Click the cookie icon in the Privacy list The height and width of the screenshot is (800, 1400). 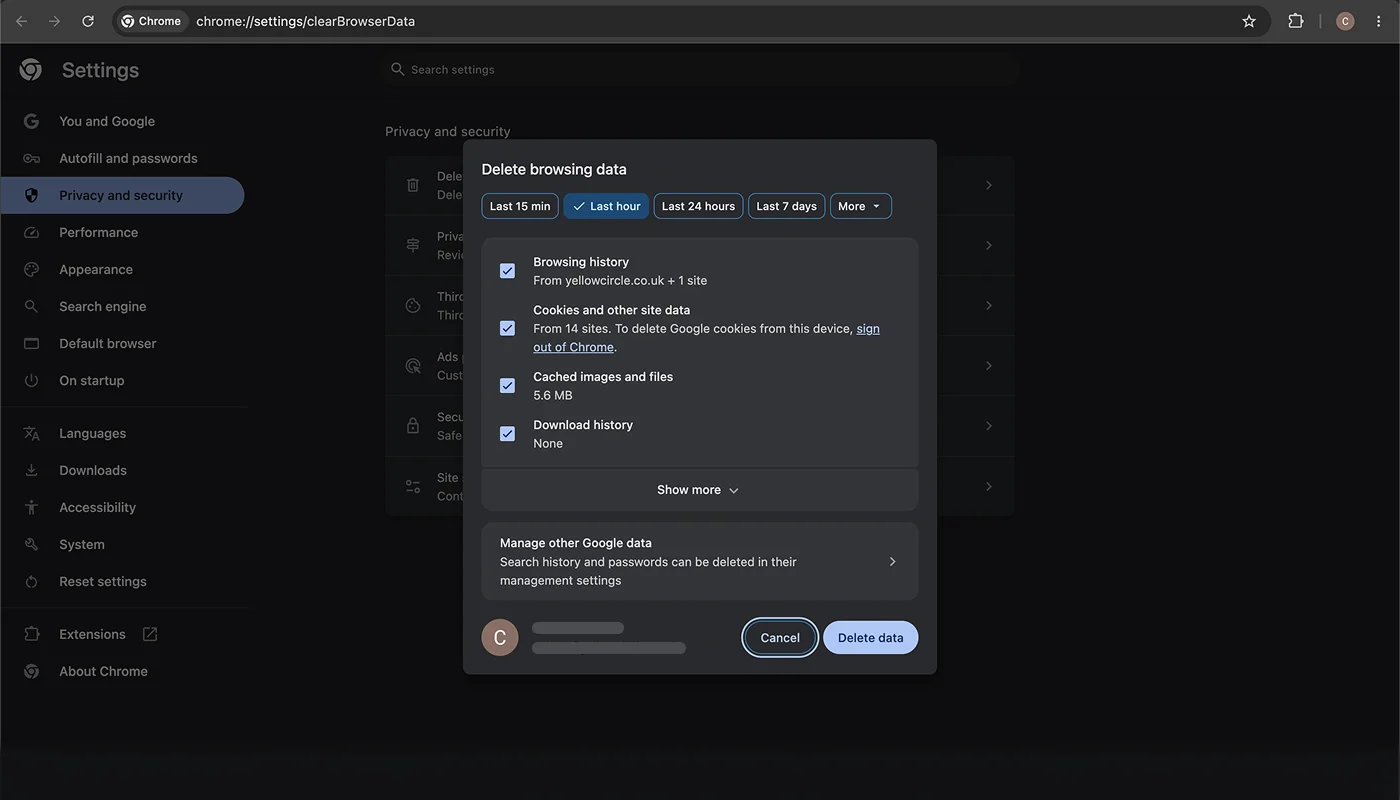pyautogui.click(x=413, y=306)
